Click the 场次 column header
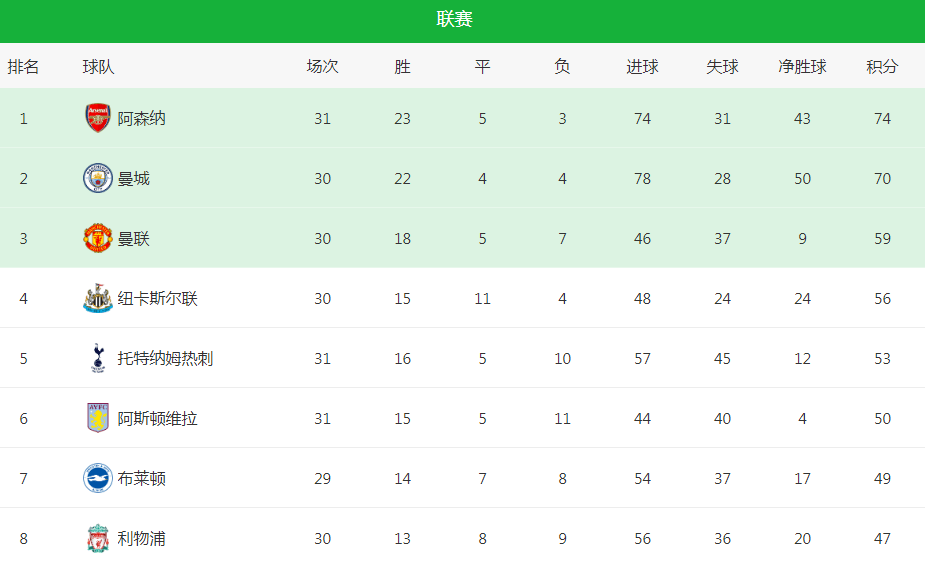 (x=322, y=66)
